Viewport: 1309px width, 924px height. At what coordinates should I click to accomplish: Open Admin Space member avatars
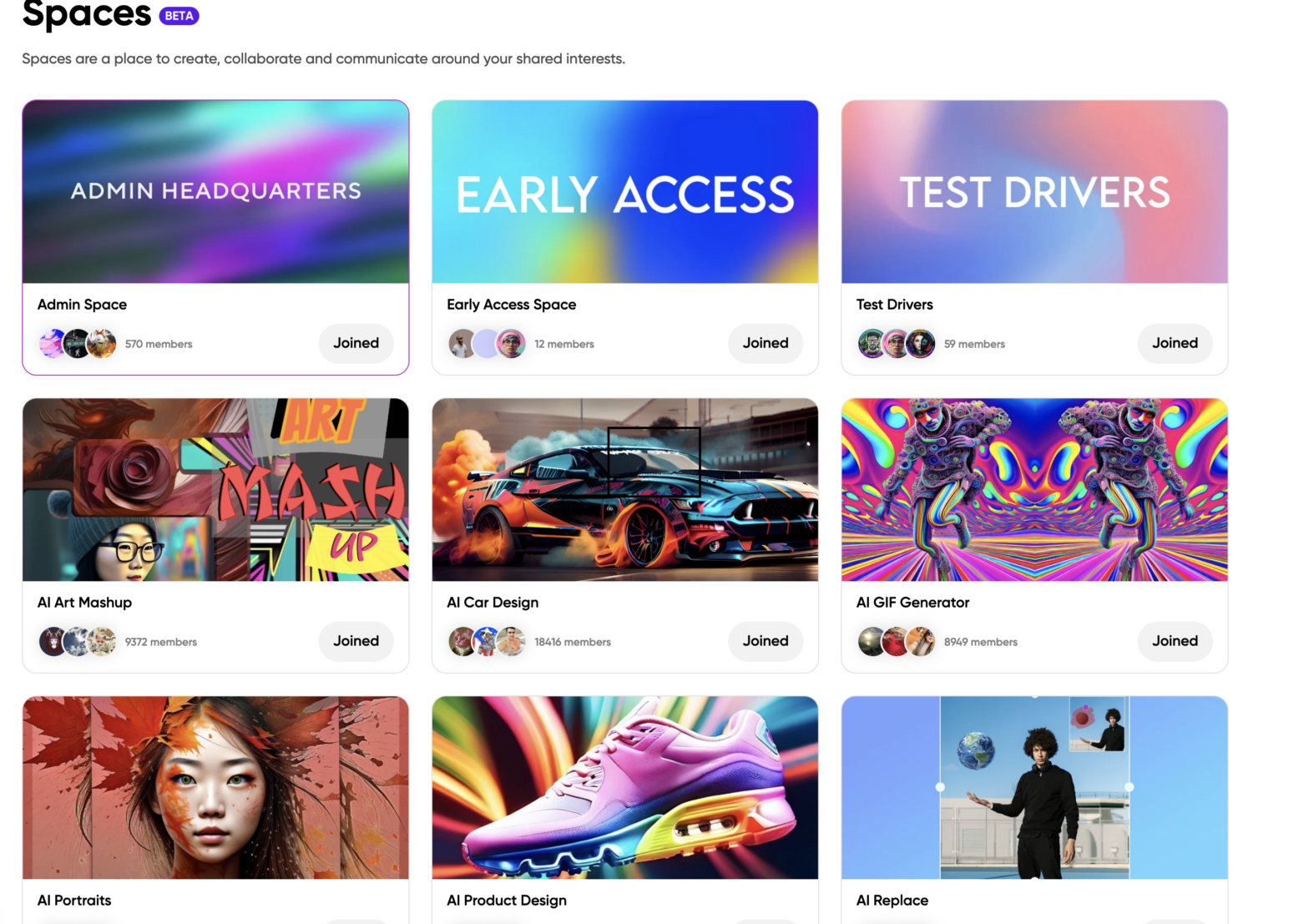(x=77, y=343)
